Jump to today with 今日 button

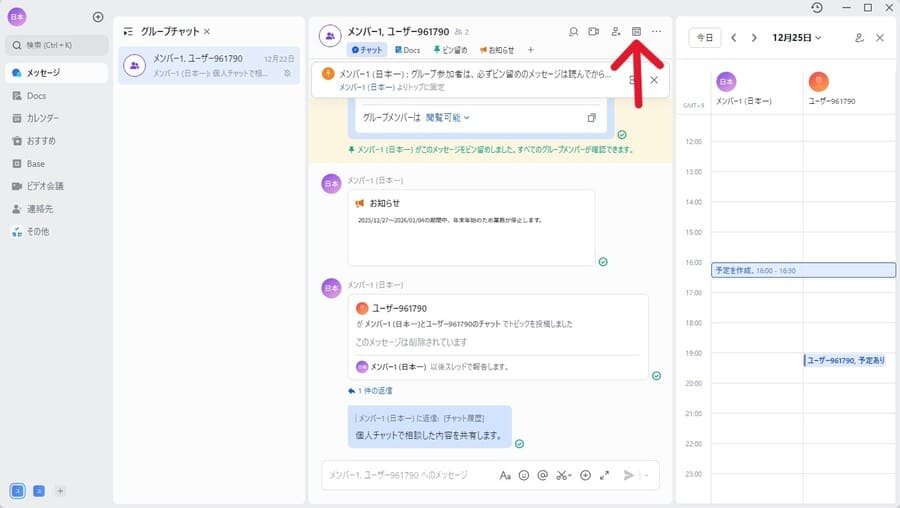pyautogui.click(x=704, y=38)
